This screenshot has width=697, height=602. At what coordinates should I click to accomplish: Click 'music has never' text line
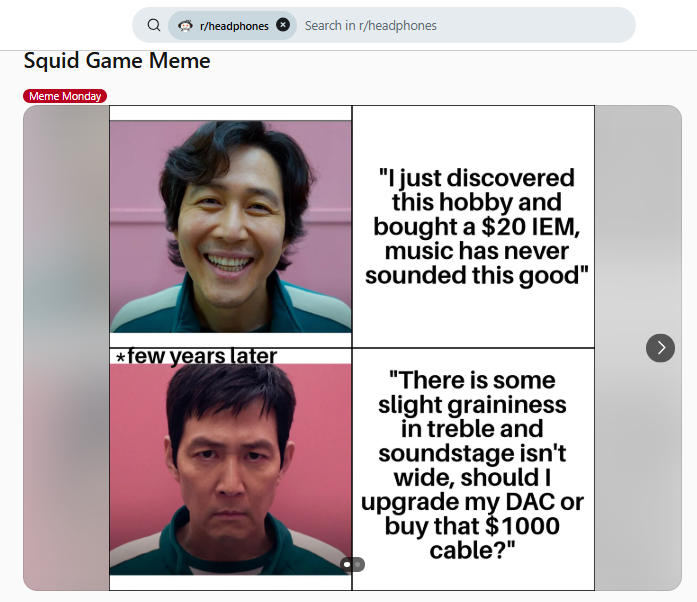point(476,250)
